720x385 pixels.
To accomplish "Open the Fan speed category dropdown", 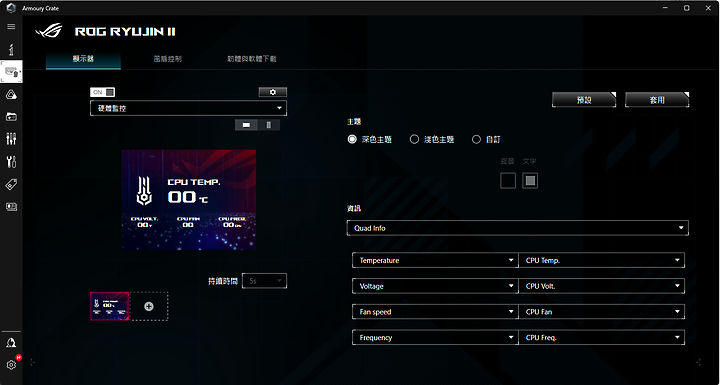I will point(435,311).
